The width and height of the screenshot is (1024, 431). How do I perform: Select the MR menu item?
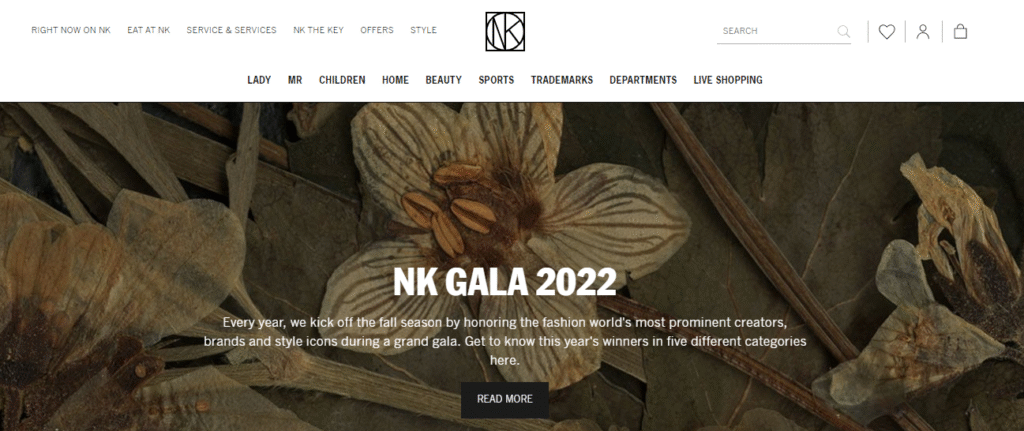click(x=295, y=80)
